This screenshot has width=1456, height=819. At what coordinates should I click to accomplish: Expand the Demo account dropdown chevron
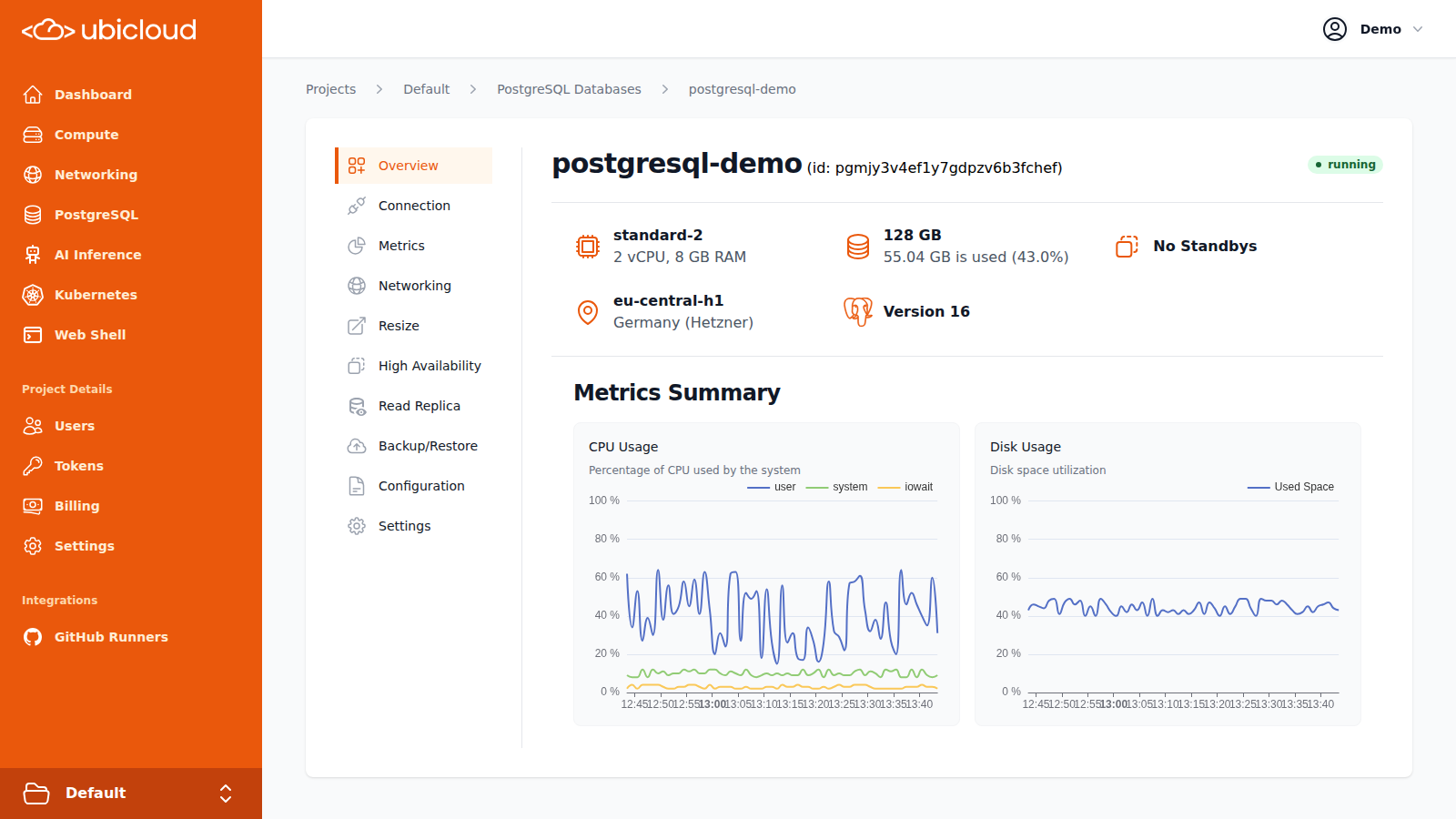1418,29
